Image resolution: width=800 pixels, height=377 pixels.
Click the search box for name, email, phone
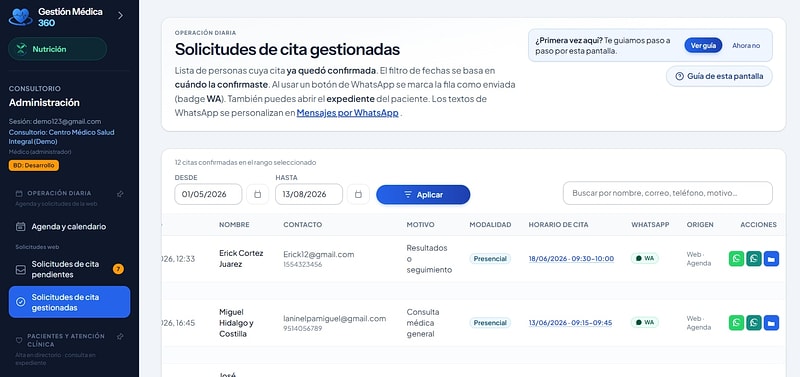pos(667,193)
